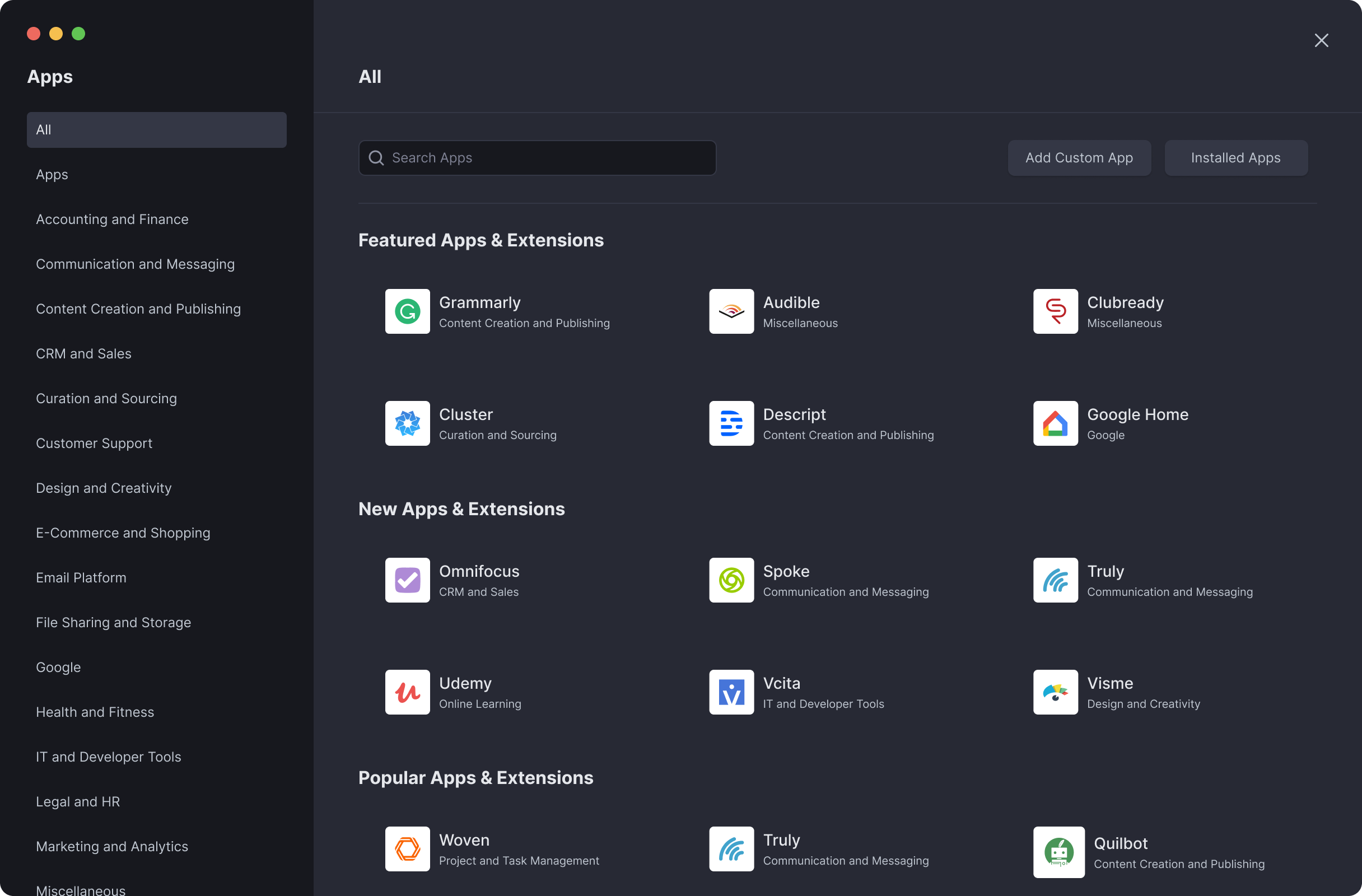Click the Spoke app icon
The height and width of the screenshot is (896, 1362).
(x=731, y=580)
